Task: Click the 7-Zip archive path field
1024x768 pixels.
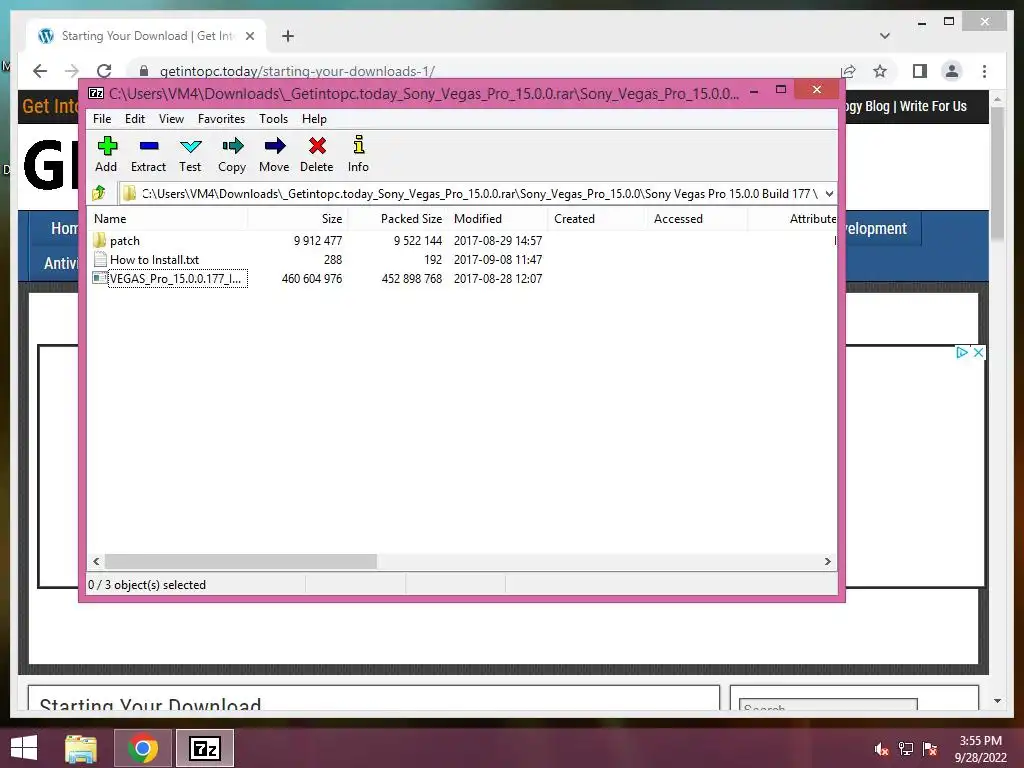Action: click(x=477, y=193)
